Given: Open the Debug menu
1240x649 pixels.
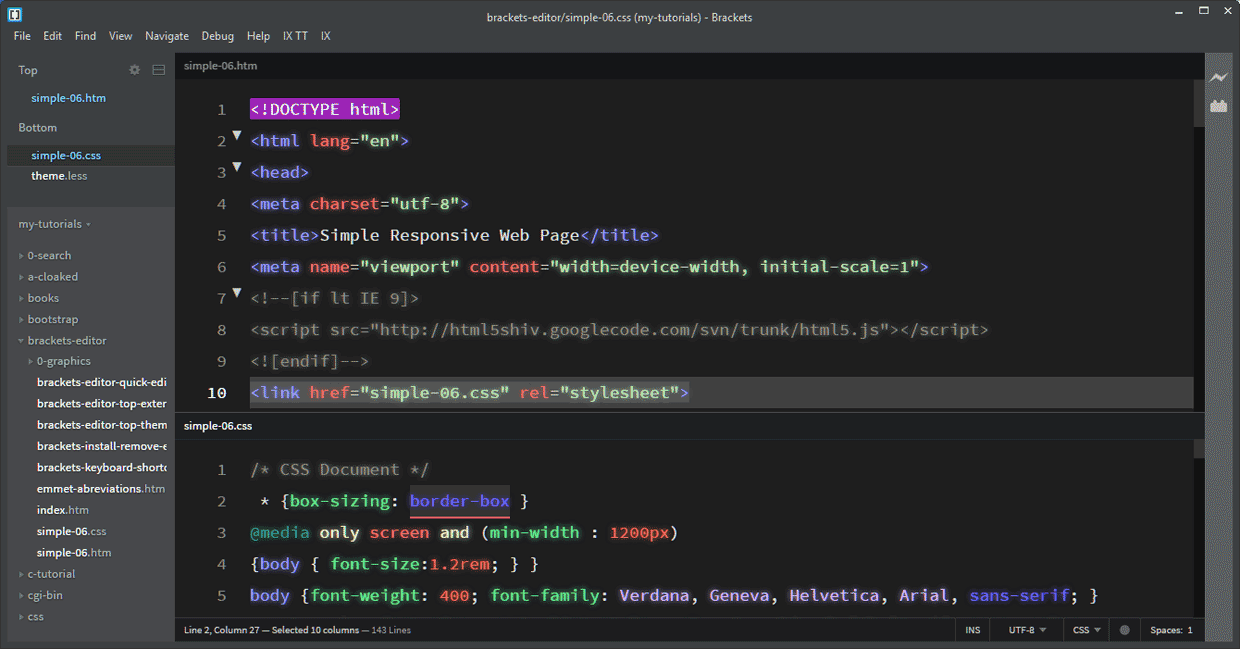Looking at the screenshot, I should point(218,36).
